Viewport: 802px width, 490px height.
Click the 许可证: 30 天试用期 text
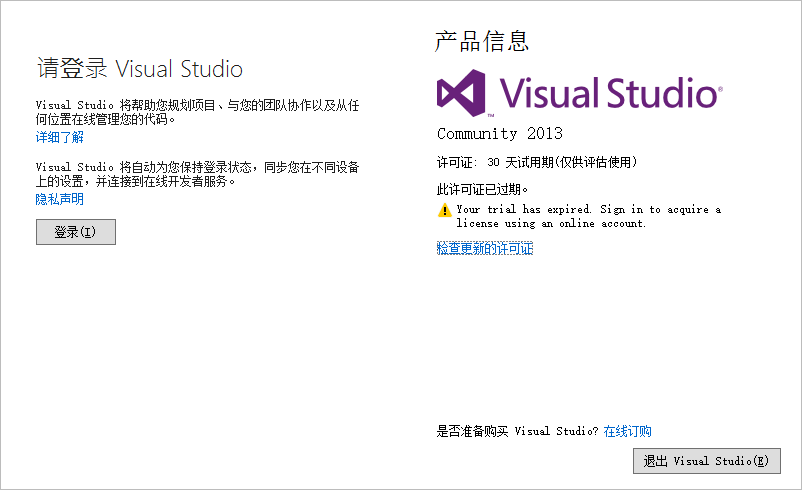pyautogui.click(x=537, y=162)
